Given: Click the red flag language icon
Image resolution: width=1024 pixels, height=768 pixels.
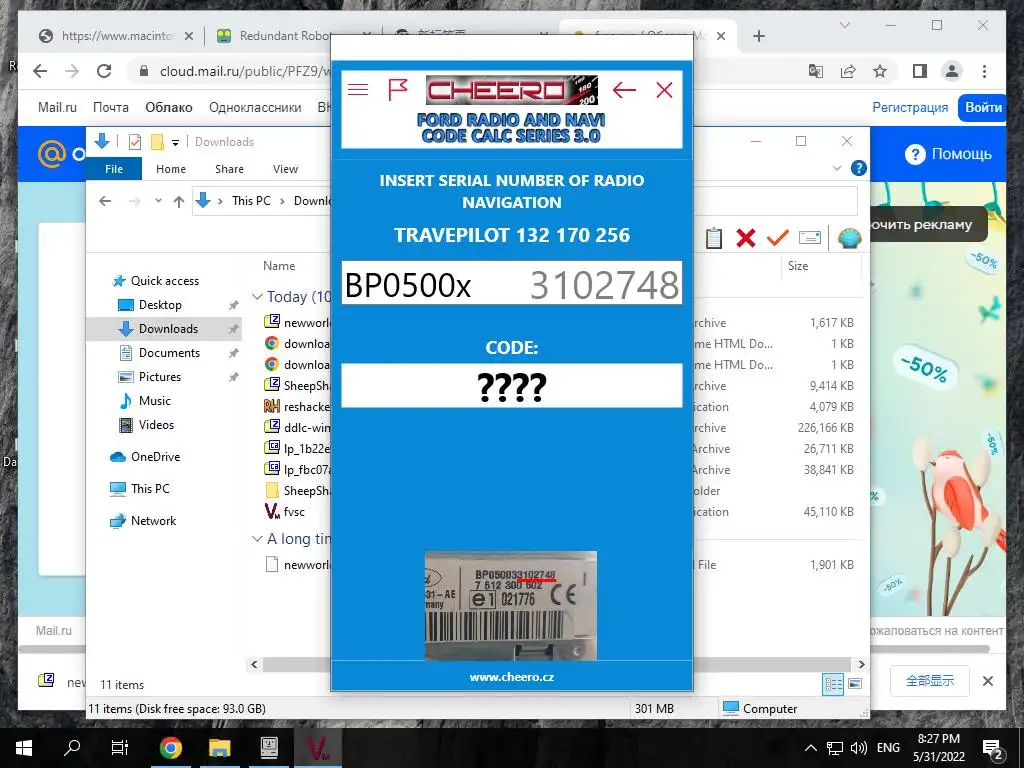Looking at the screenshot, I should point(398,89).
